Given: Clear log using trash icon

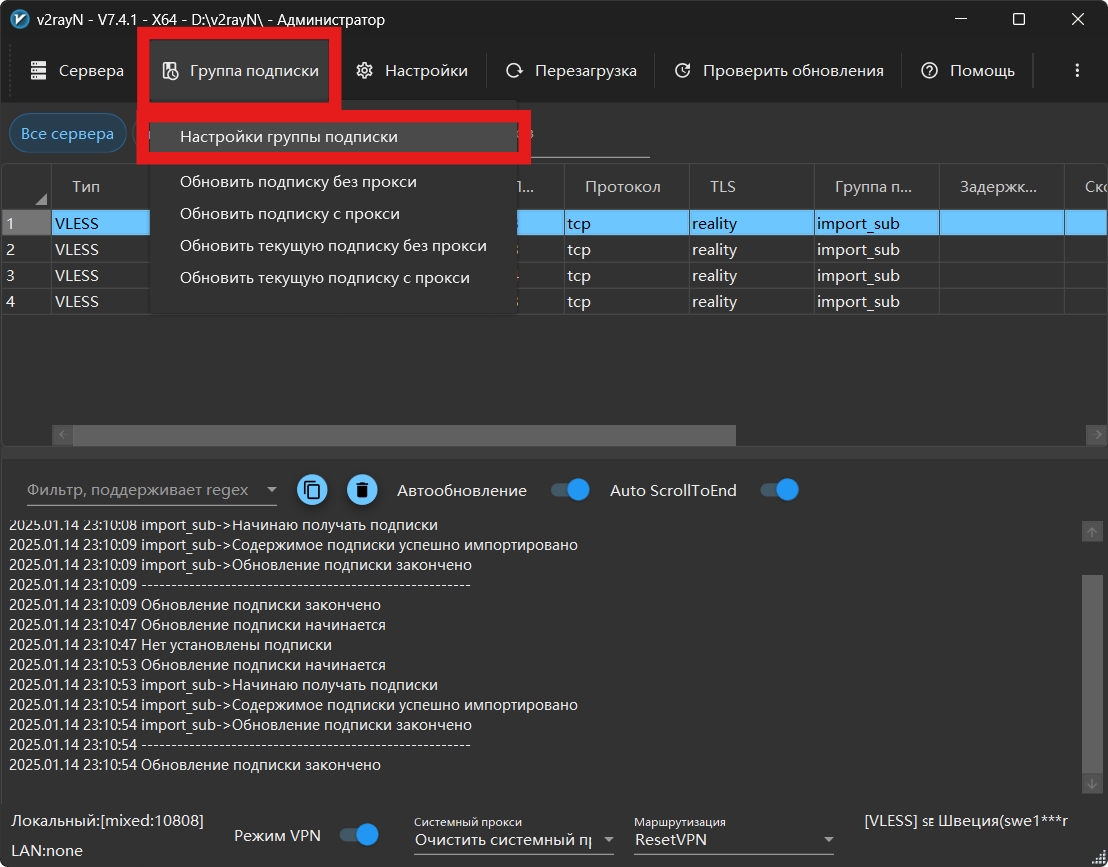Looking at the screenshot, I should click(x=362, y=490).
